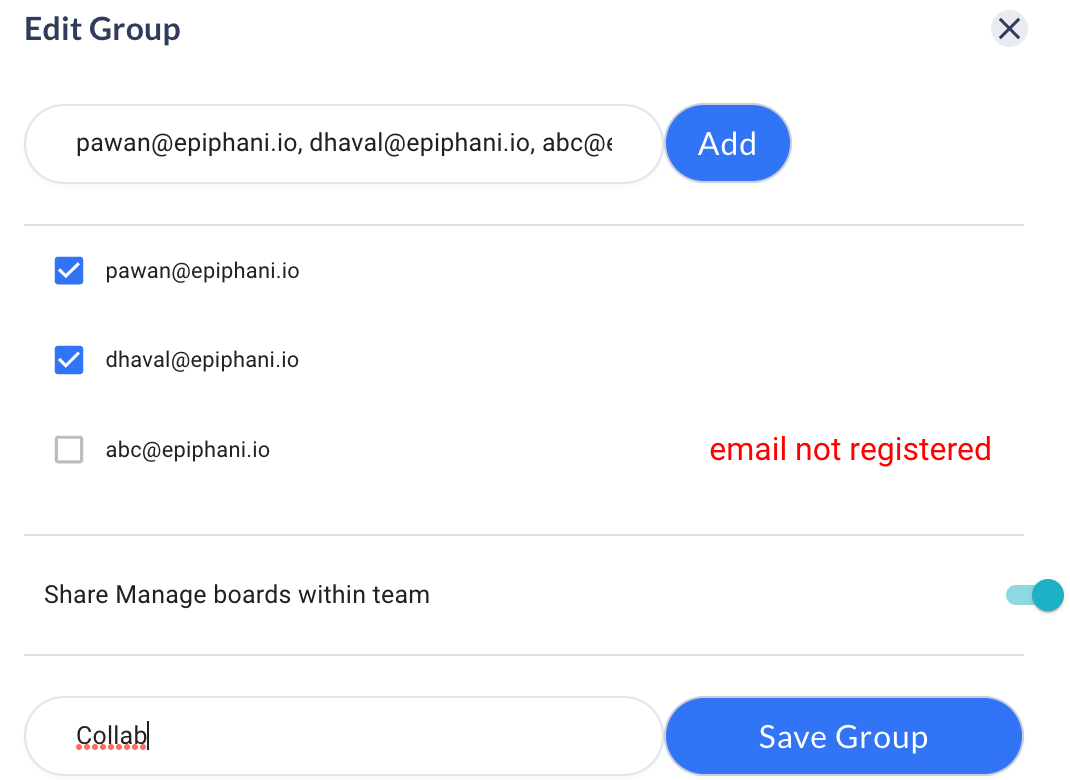Select the dhaval@epiphani.io list label
The height and width of the screenshot is (780, 1070).
click(202, 360)
